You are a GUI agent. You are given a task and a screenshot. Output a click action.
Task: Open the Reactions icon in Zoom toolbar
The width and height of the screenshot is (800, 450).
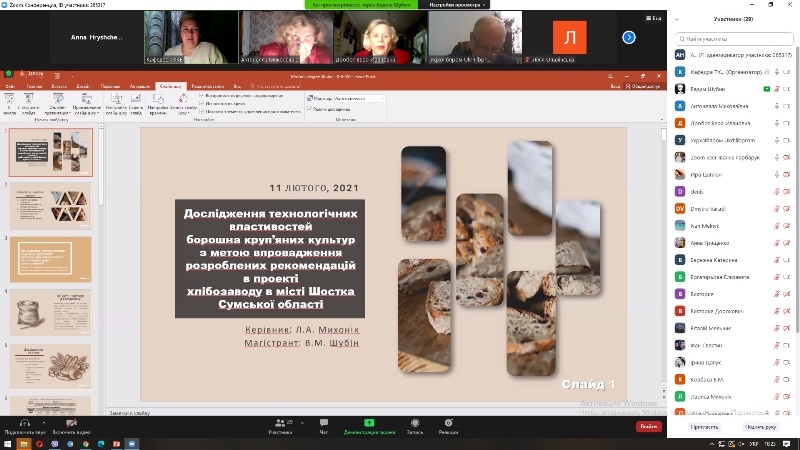coord(448,422)
